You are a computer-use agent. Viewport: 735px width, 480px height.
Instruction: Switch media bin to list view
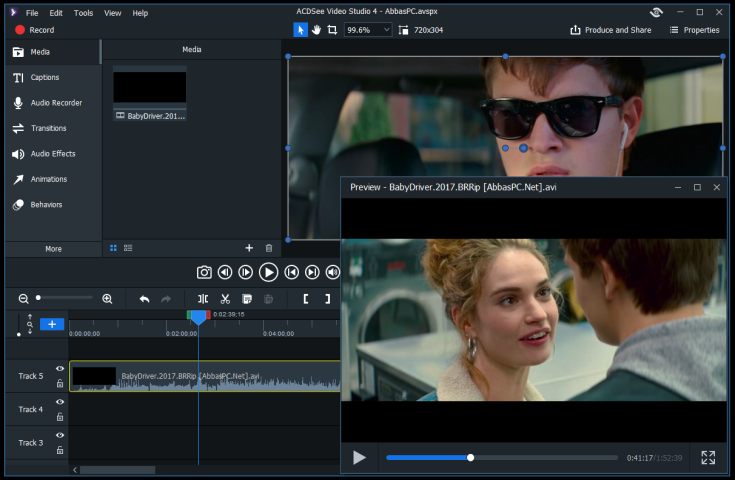coord(128,248)
